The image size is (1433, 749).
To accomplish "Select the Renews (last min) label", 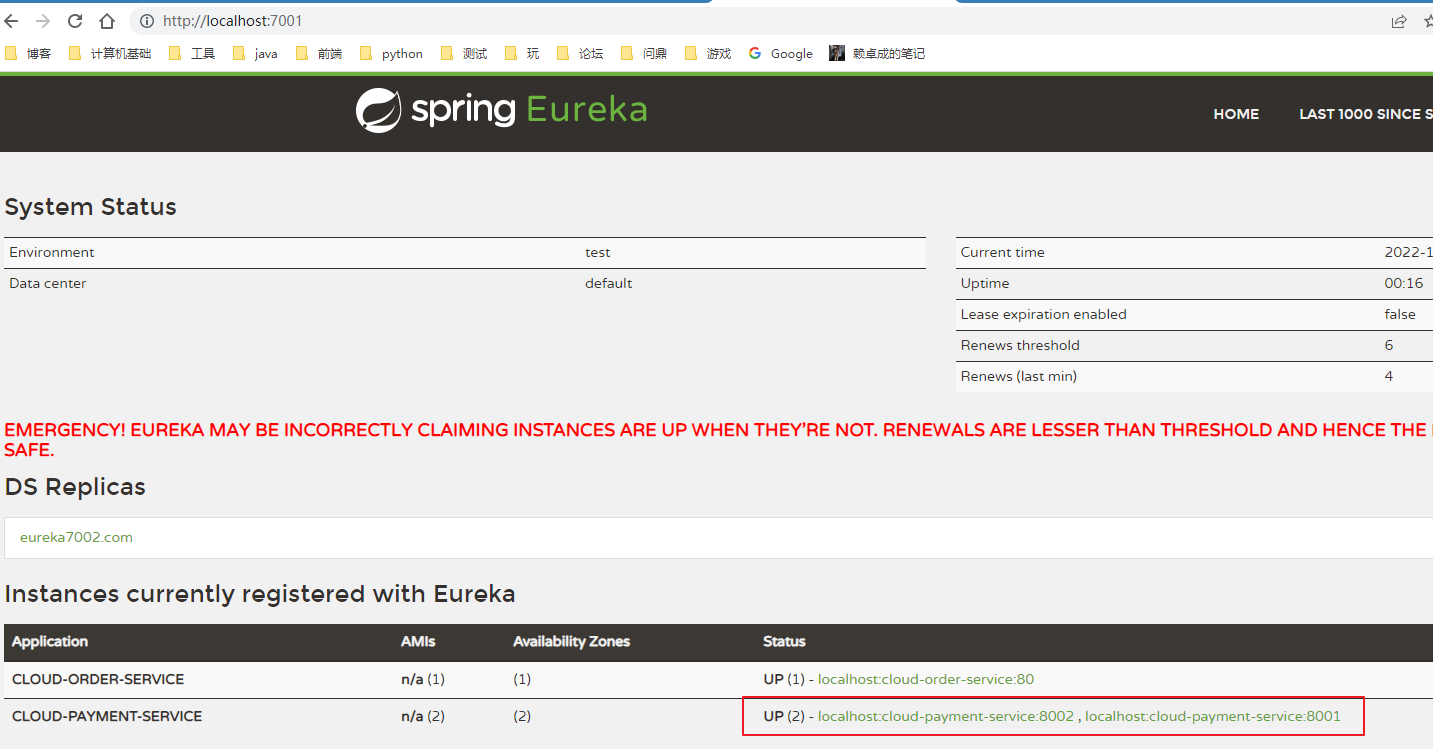I will point(1018,376).
